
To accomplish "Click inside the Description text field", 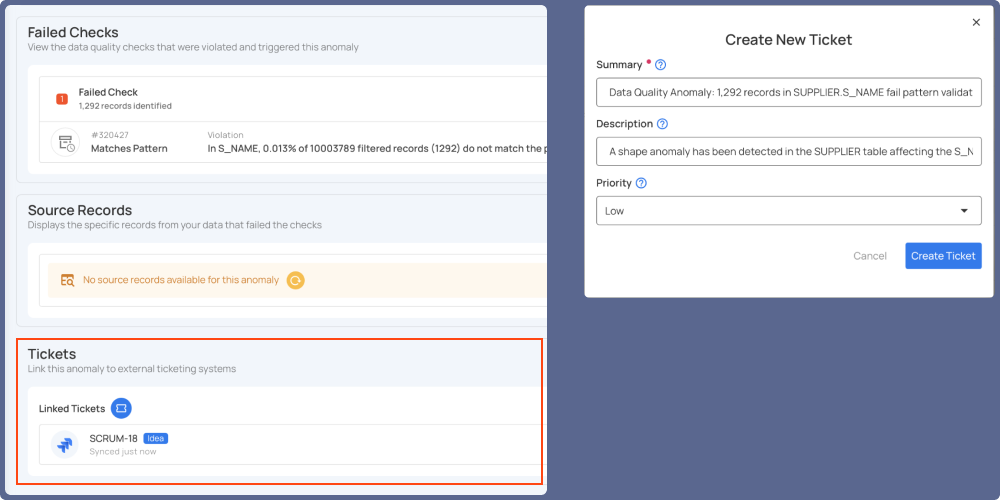I will coord(788,152).
